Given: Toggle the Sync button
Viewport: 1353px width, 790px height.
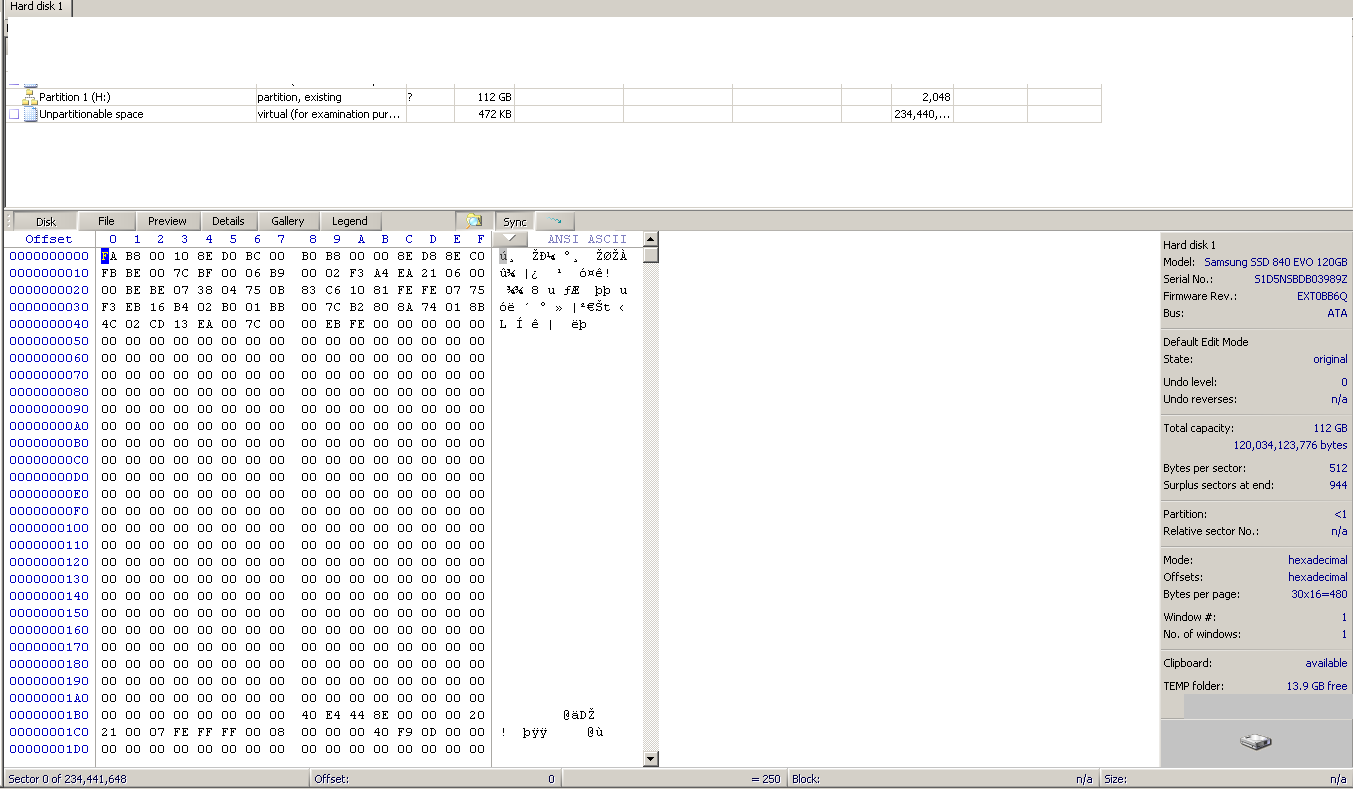Looking at the screenshot, I should click(x=515, y=221).
